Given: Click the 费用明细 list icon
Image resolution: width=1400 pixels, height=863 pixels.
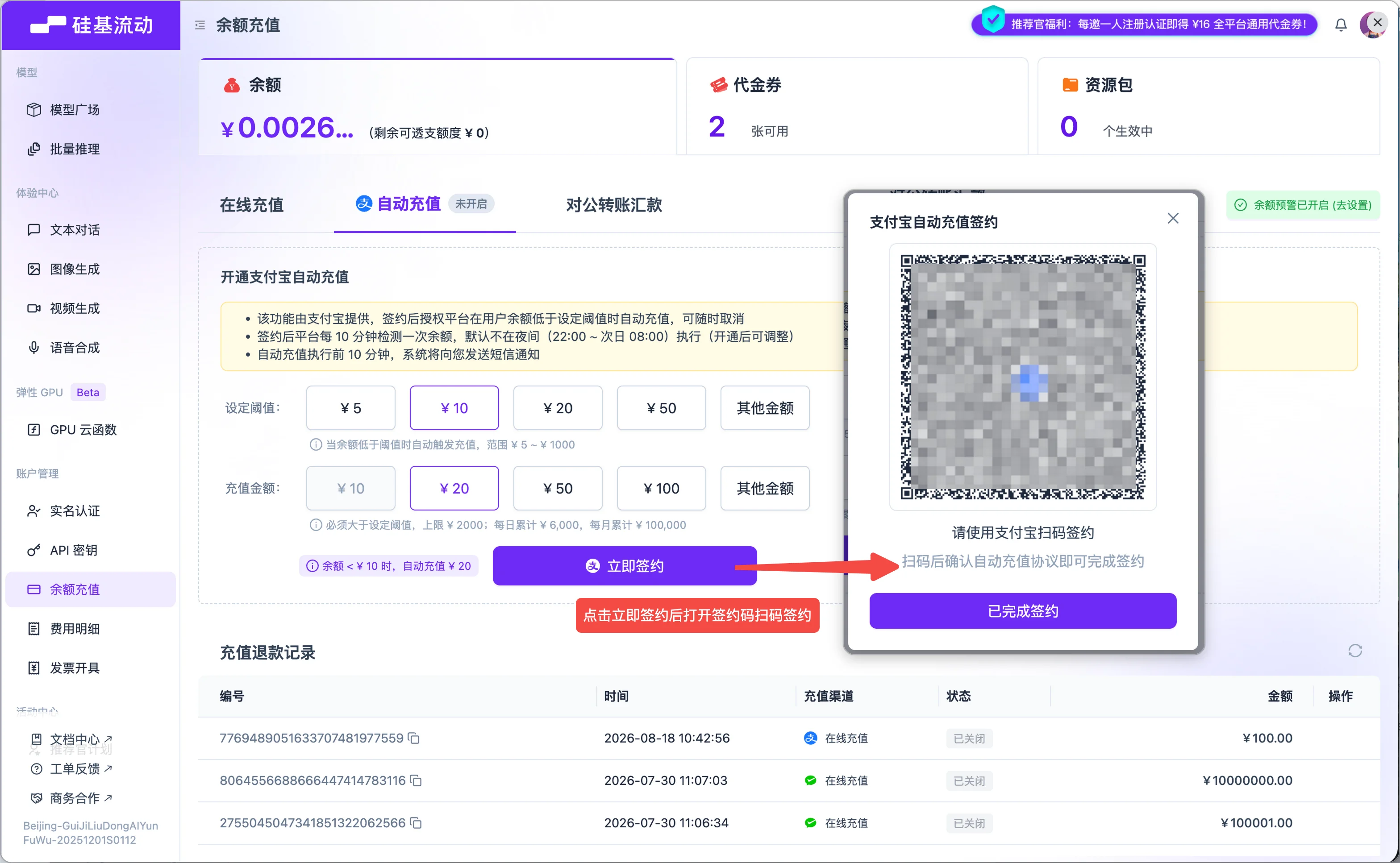Looking at the screenshot, I should click(x=33, y=628).
